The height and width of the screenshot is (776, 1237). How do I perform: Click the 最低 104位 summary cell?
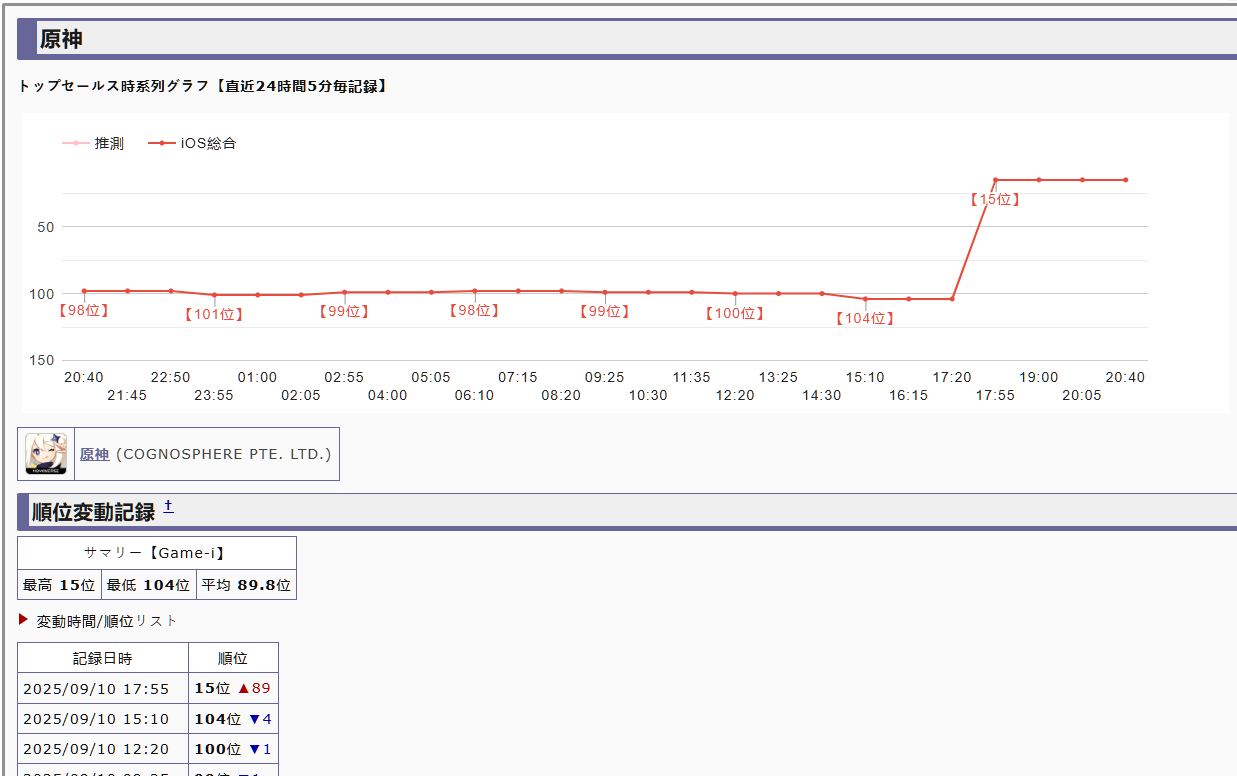[x=149, y=584]
